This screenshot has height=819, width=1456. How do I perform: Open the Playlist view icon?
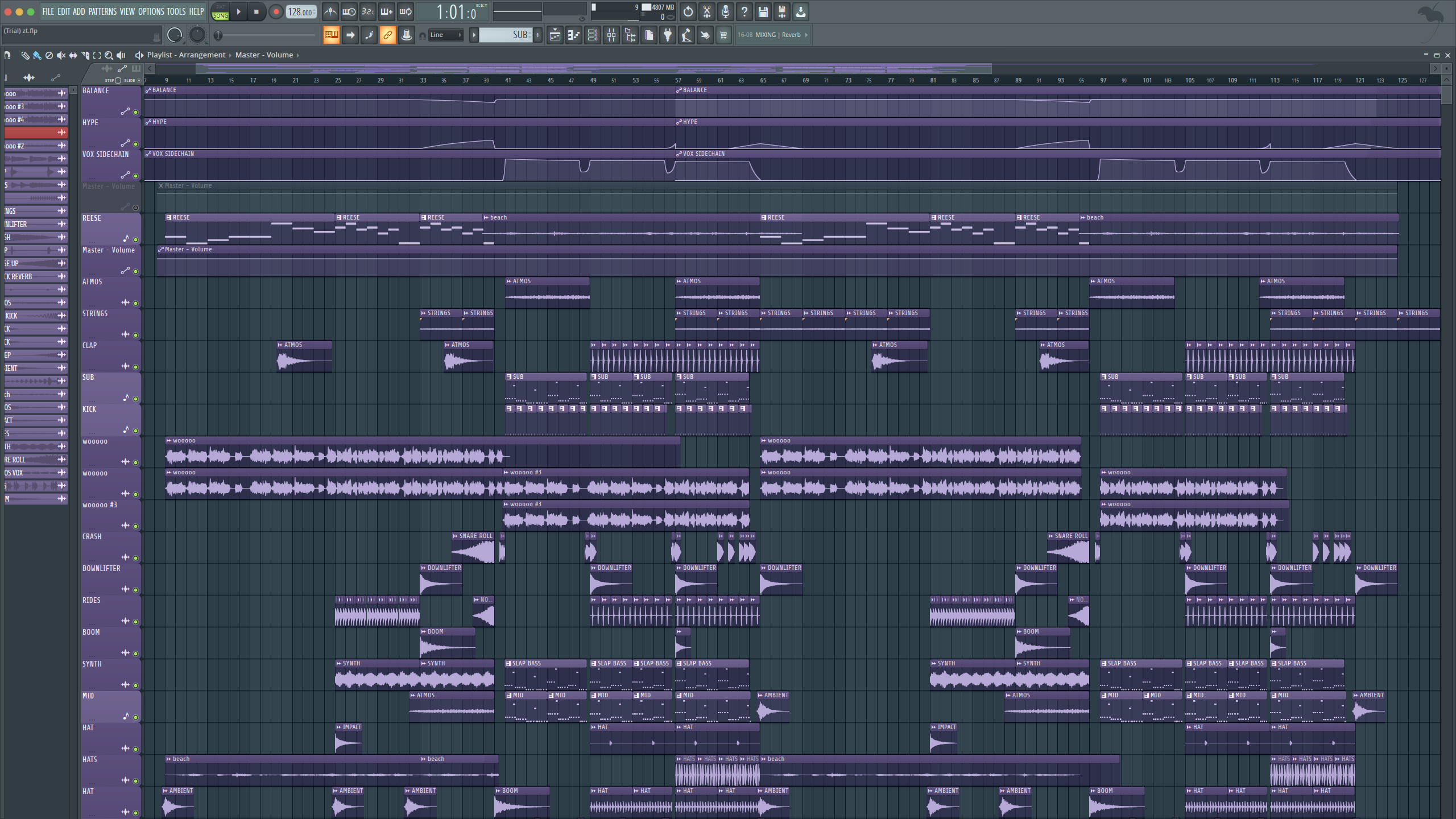555,35
